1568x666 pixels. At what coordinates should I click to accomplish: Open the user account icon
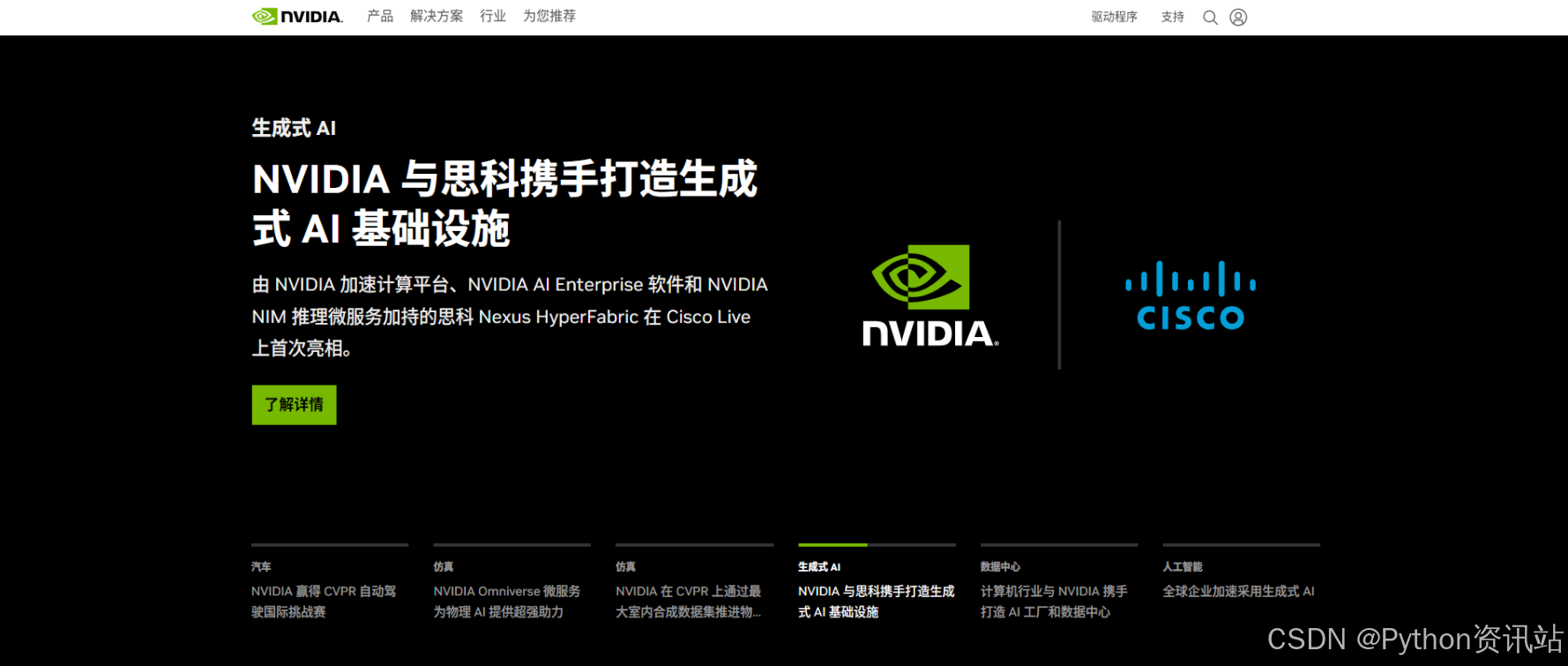pyautogui.click(x=1238, y=18)
